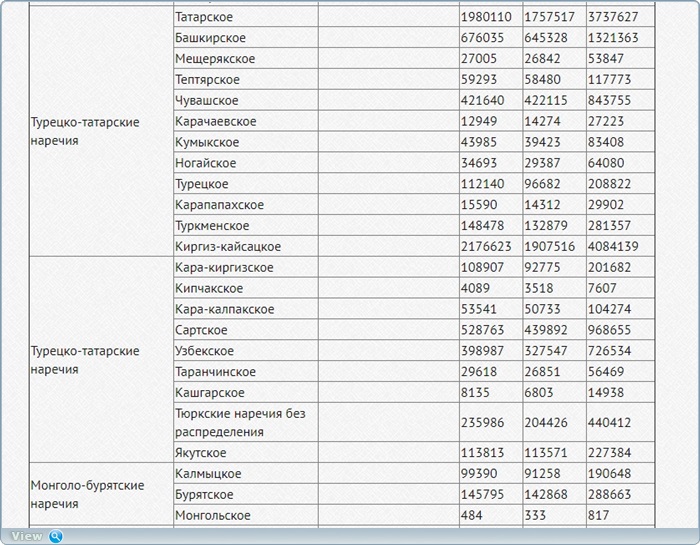The height and width of the screenshot is (545, 700).
Task: Select the 'Татарское' cell
Action: coord(246,17)
